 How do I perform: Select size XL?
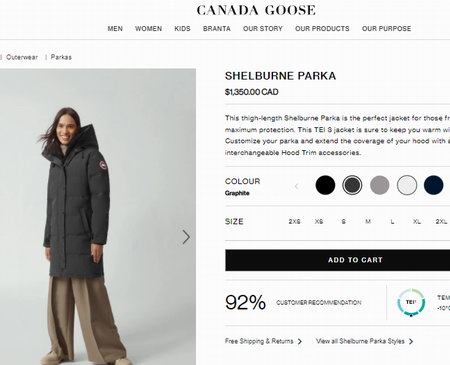click(417, 221)
